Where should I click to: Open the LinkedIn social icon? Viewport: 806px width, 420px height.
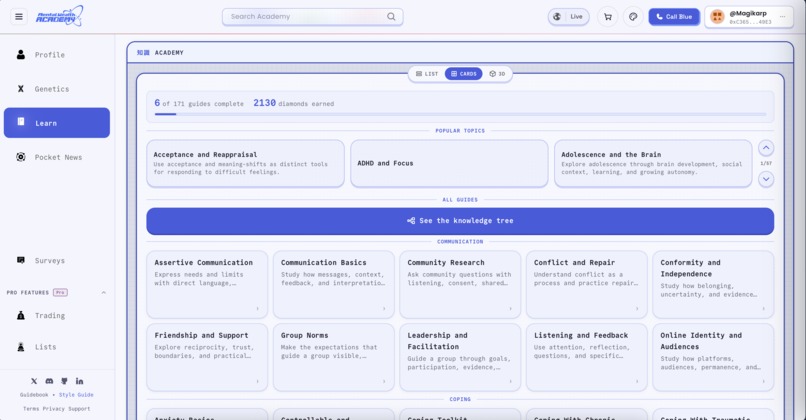[79, 381]
